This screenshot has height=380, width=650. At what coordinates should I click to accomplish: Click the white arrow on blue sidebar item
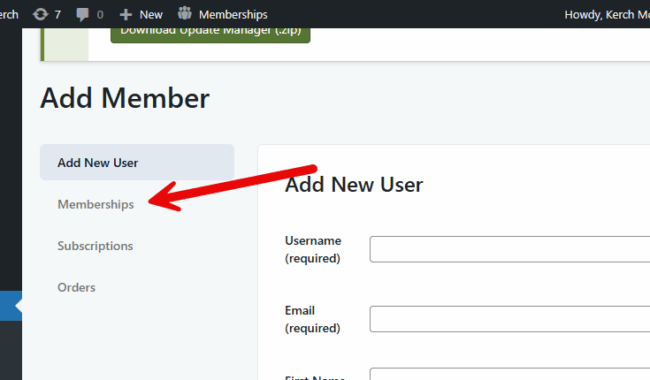pyautogui.click(x=19, y=306)
